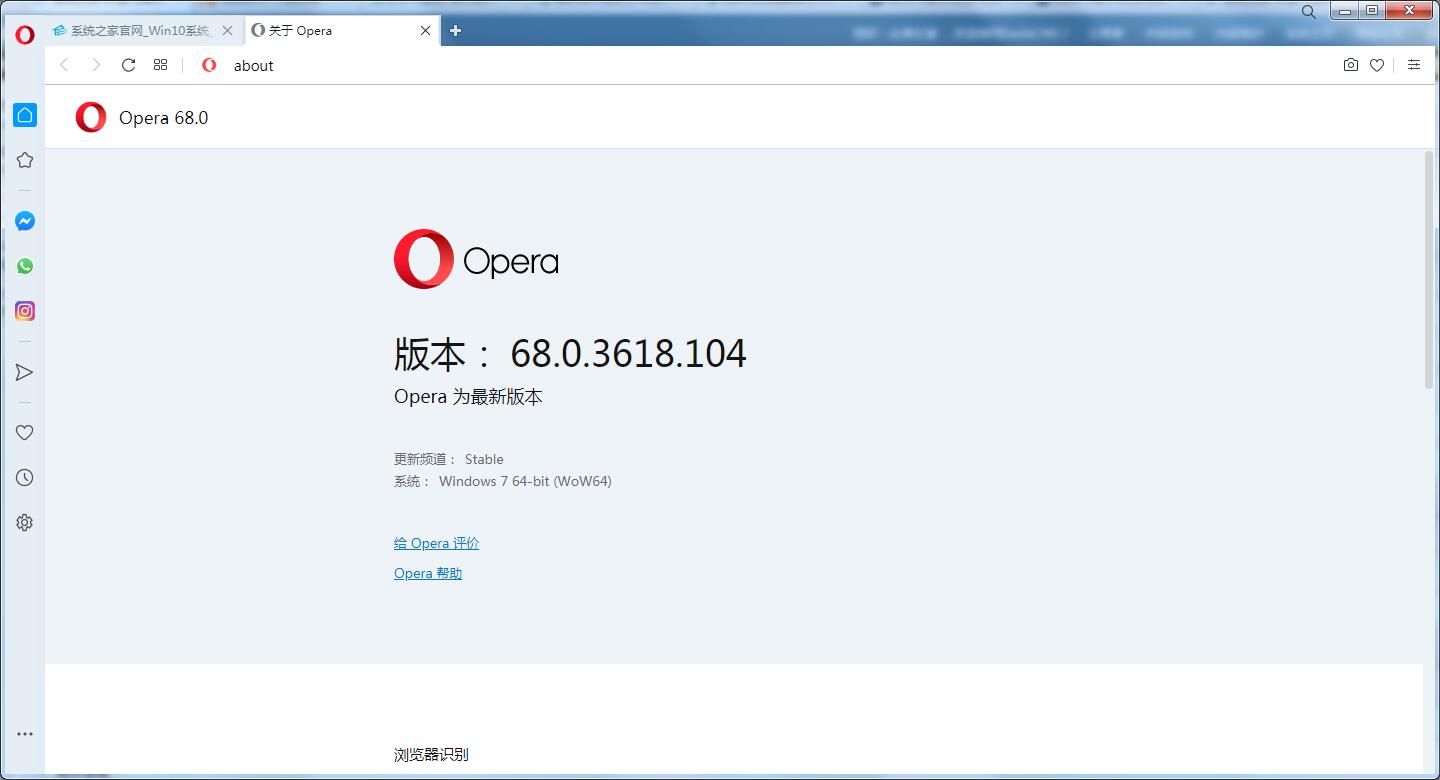1440x780 pixels.
Task: Open the Bookmarks star icon in sidebar
Action: click(24, 159)
